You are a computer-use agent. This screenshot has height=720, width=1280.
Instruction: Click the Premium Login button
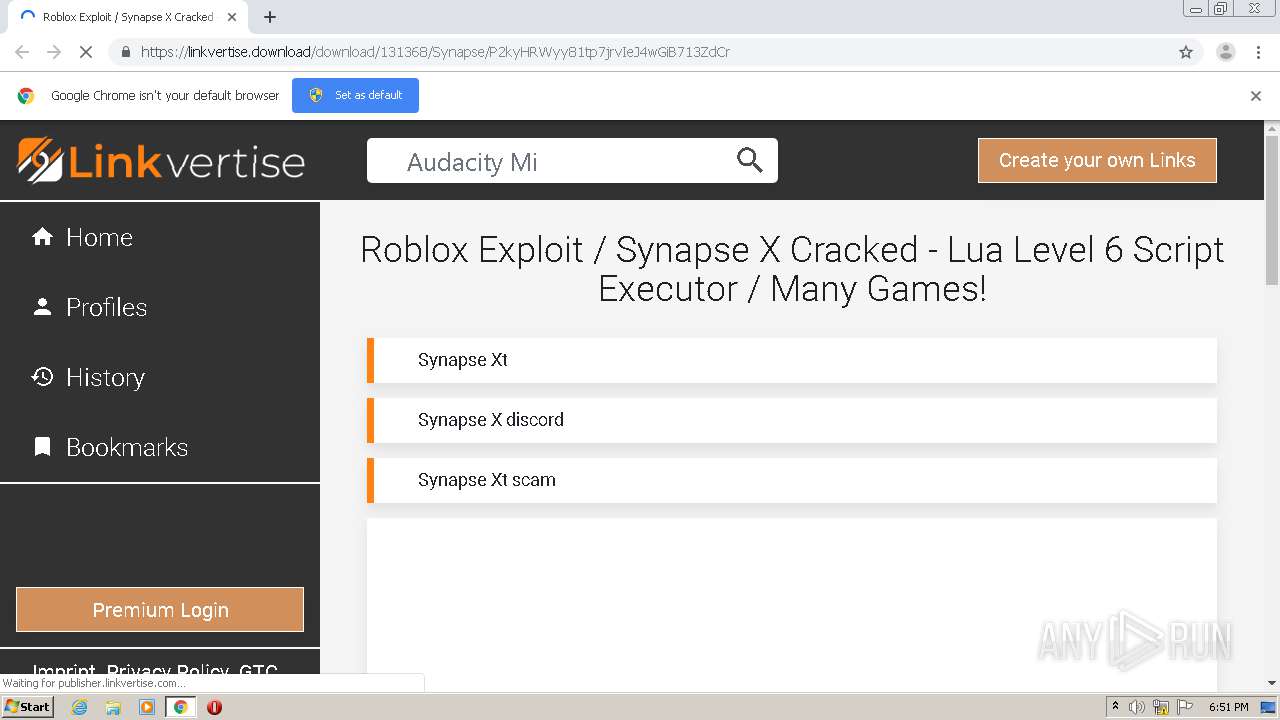(160, 610)
